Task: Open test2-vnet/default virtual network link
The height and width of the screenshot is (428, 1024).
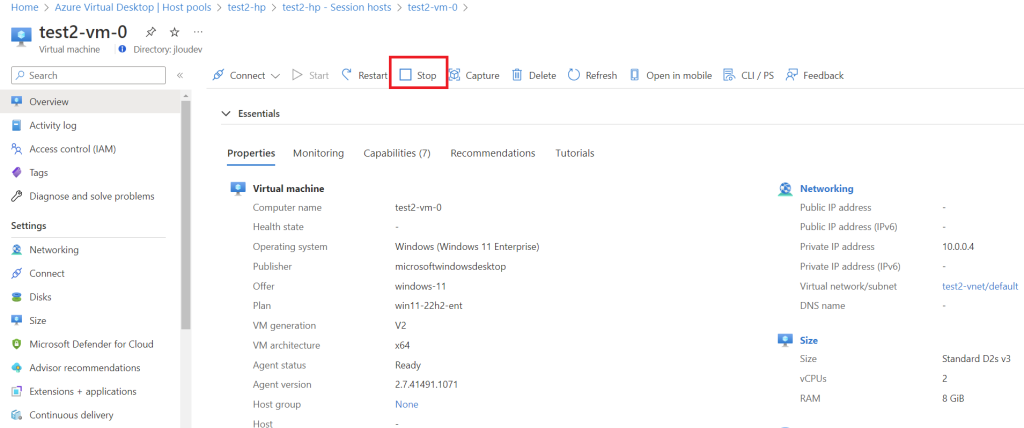Action: (x=980, y=286)
